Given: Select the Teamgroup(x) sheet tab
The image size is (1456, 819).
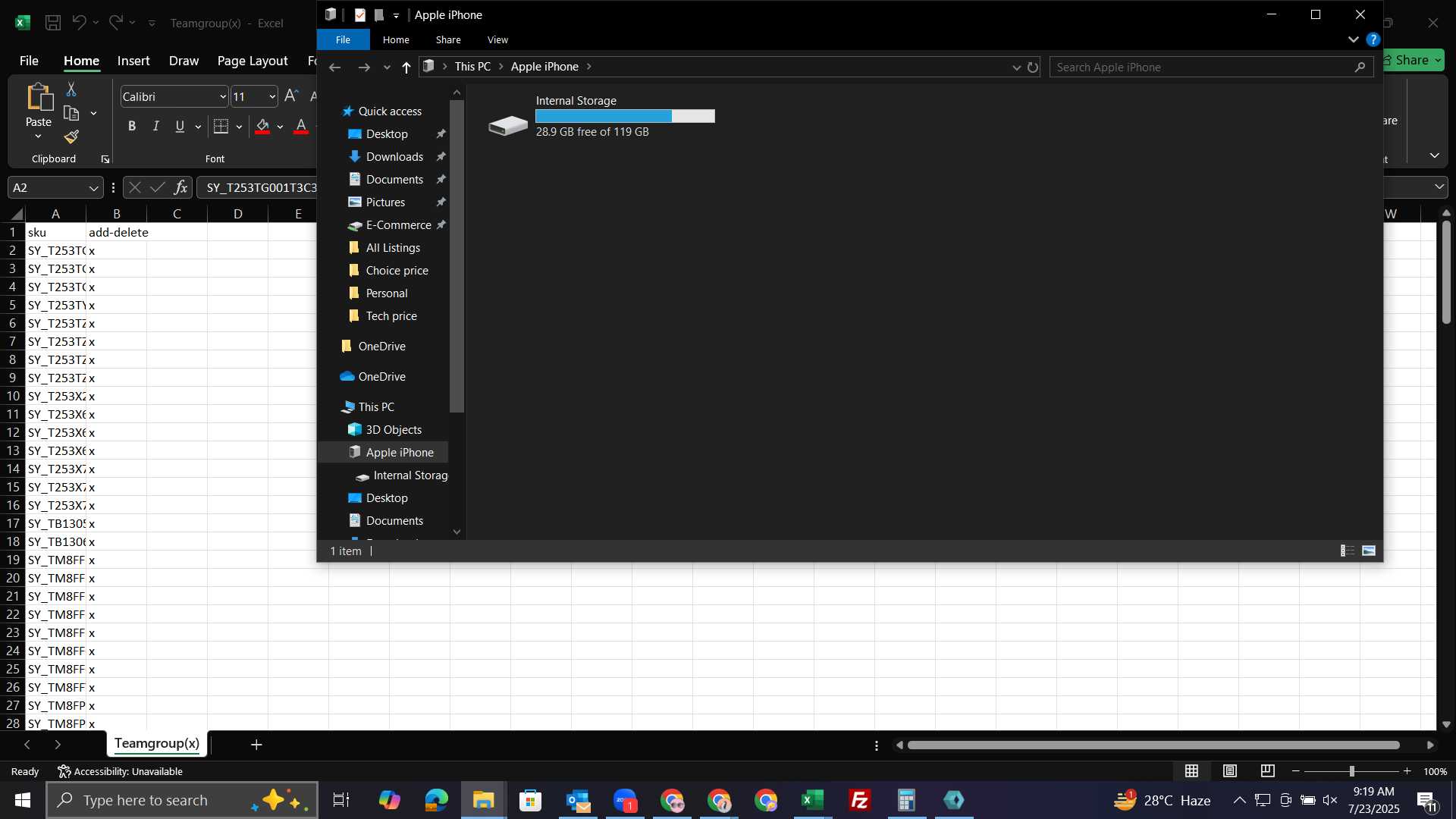Looking at the screenshot, I should (x=157, y=743).
